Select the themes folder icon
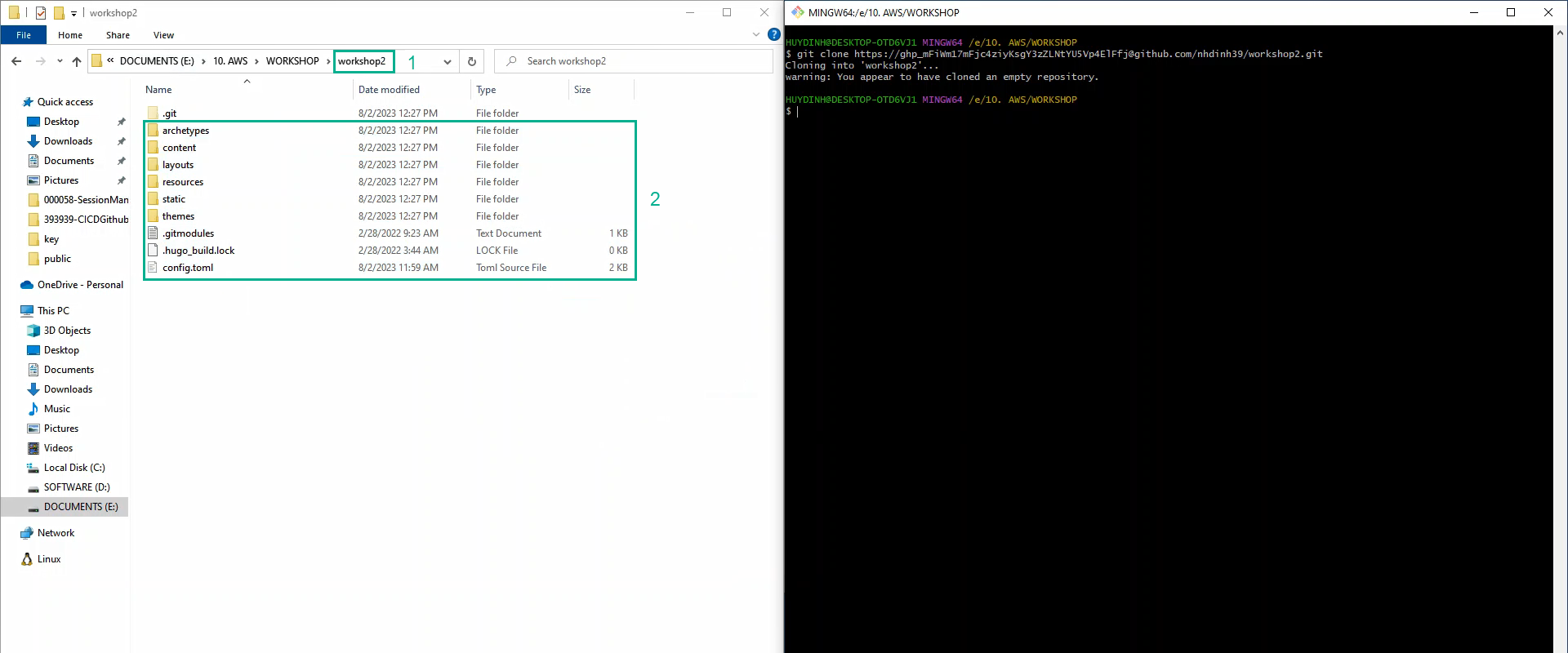The width and height of the screenshot is (1568, 653). (153, 216)
